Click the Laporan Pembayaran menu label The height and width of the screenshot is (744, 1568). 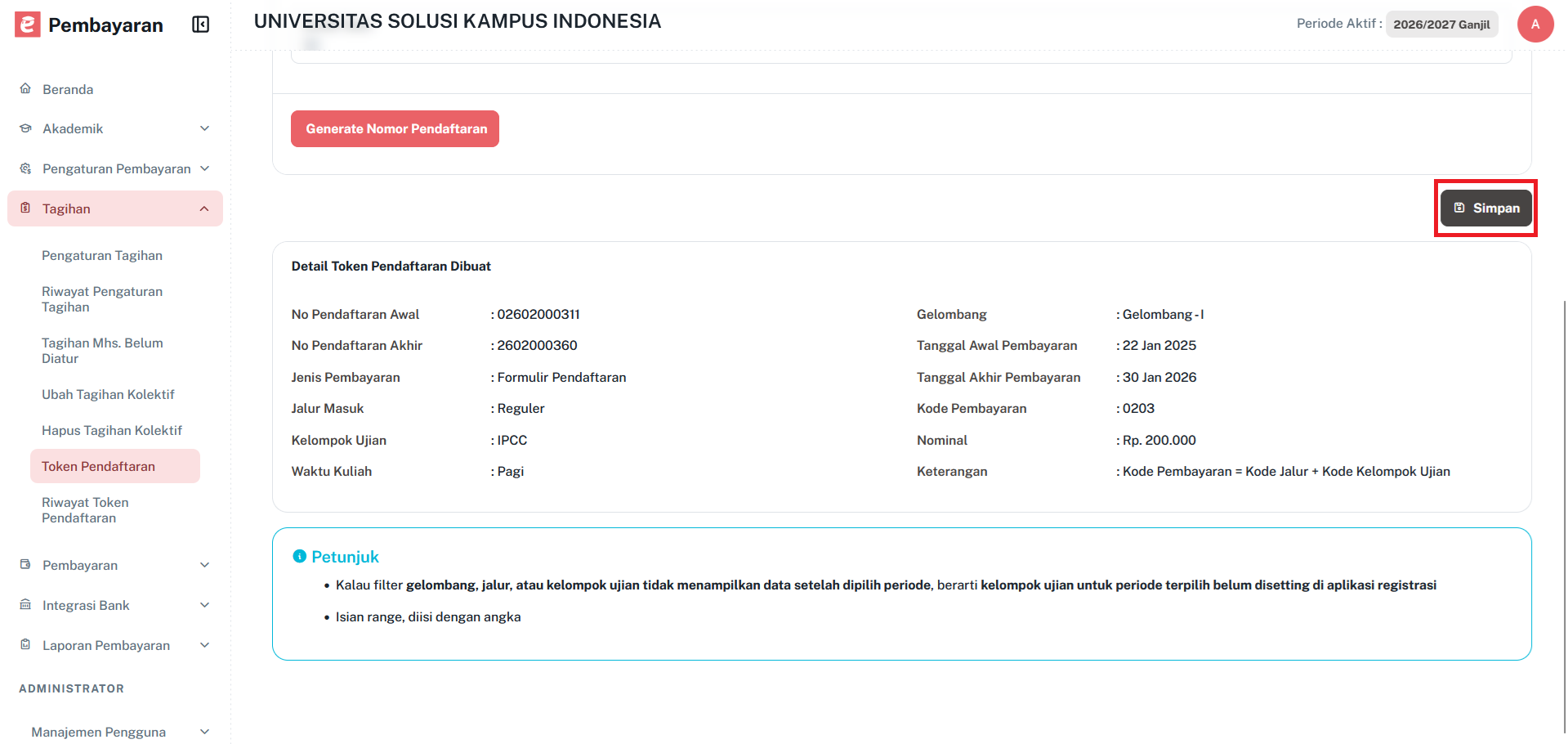pos(106,645)
